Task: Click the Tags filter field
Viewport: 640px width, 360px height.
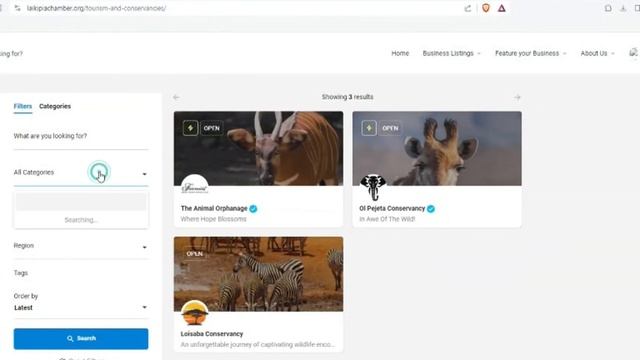Action: pos(81,273)
